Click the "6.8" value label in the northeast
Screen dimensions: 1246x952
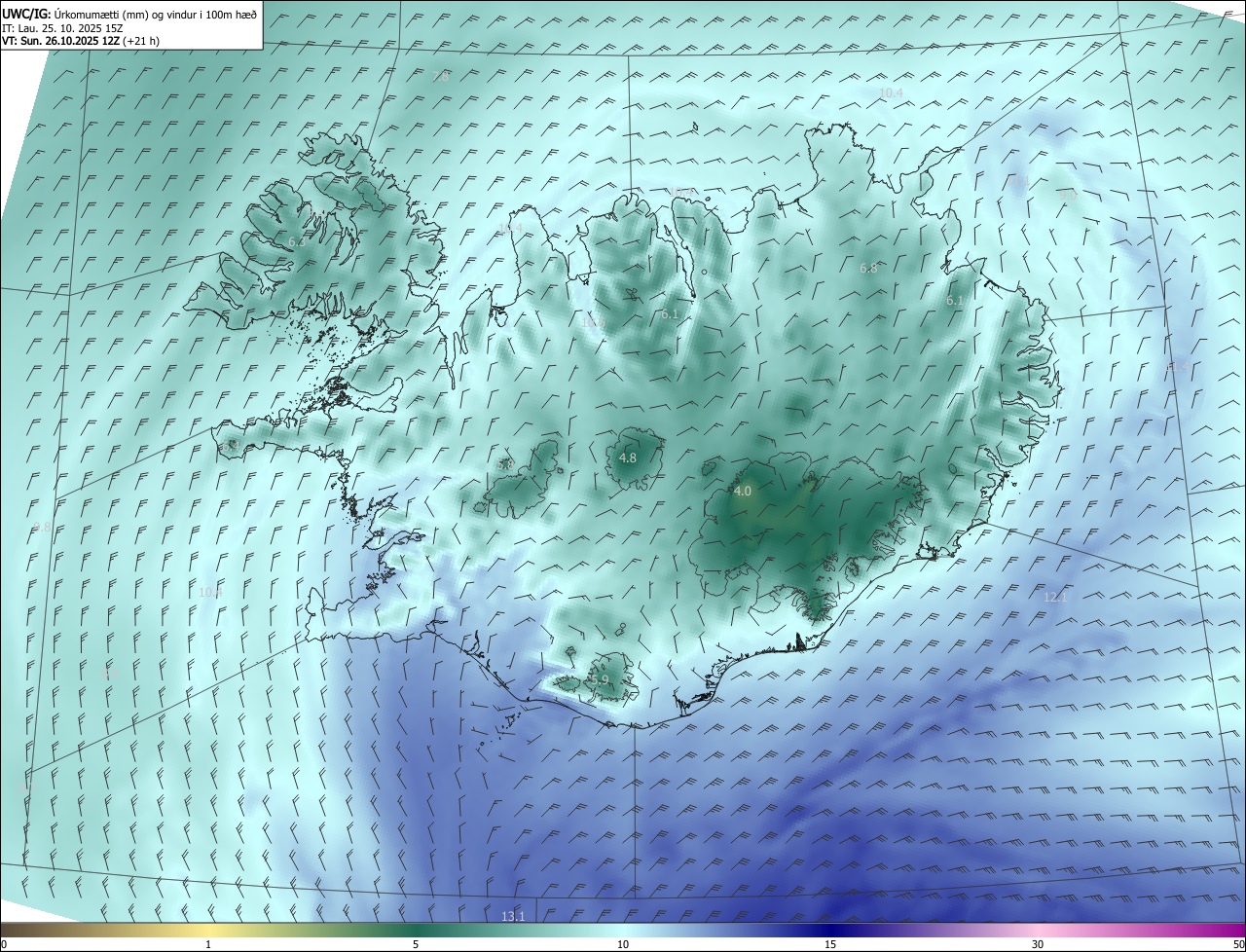868,269
